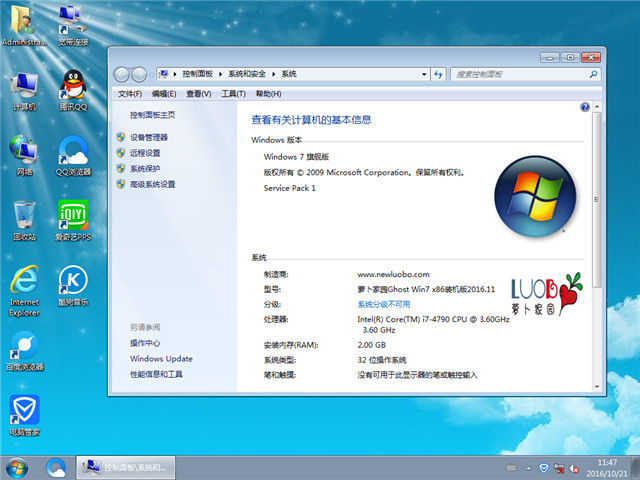
Task: Open the Administrator folder desktop icon
Action: coord(24,25)
